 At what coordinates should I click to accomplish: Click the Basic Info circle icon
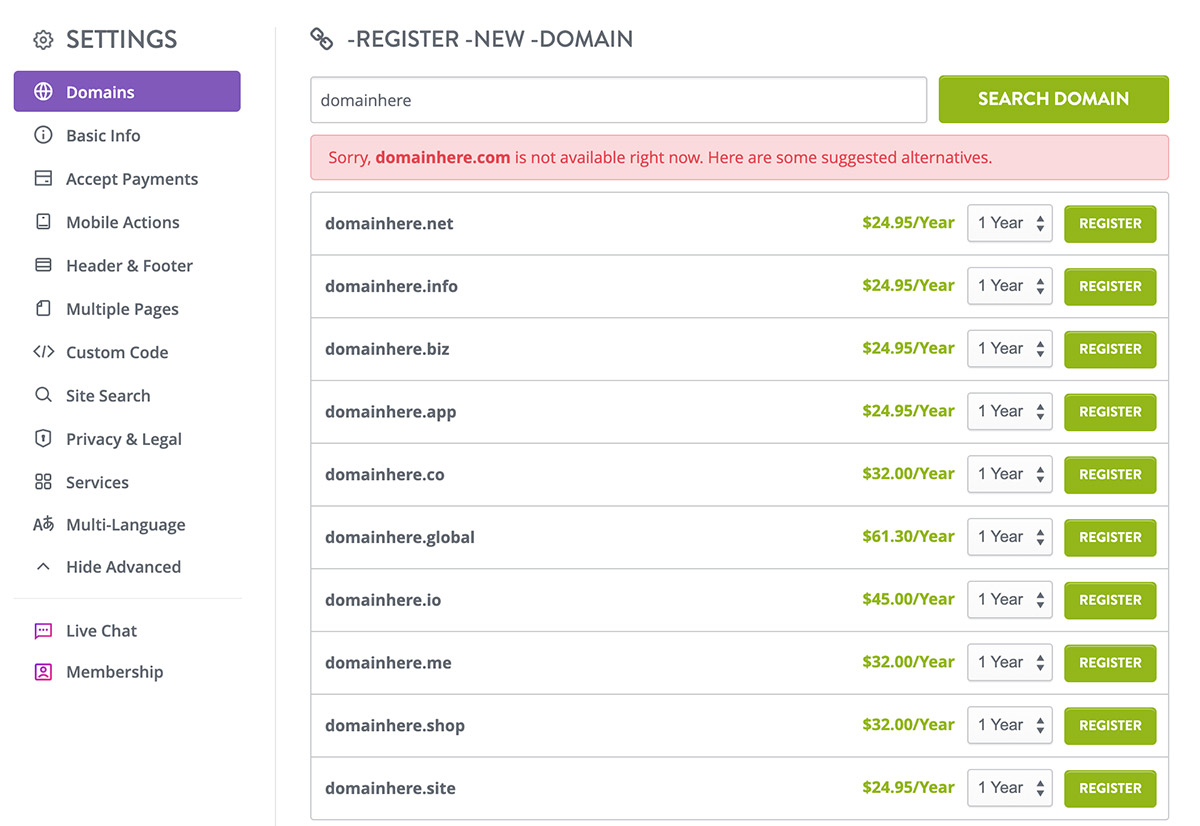[43, 135]
